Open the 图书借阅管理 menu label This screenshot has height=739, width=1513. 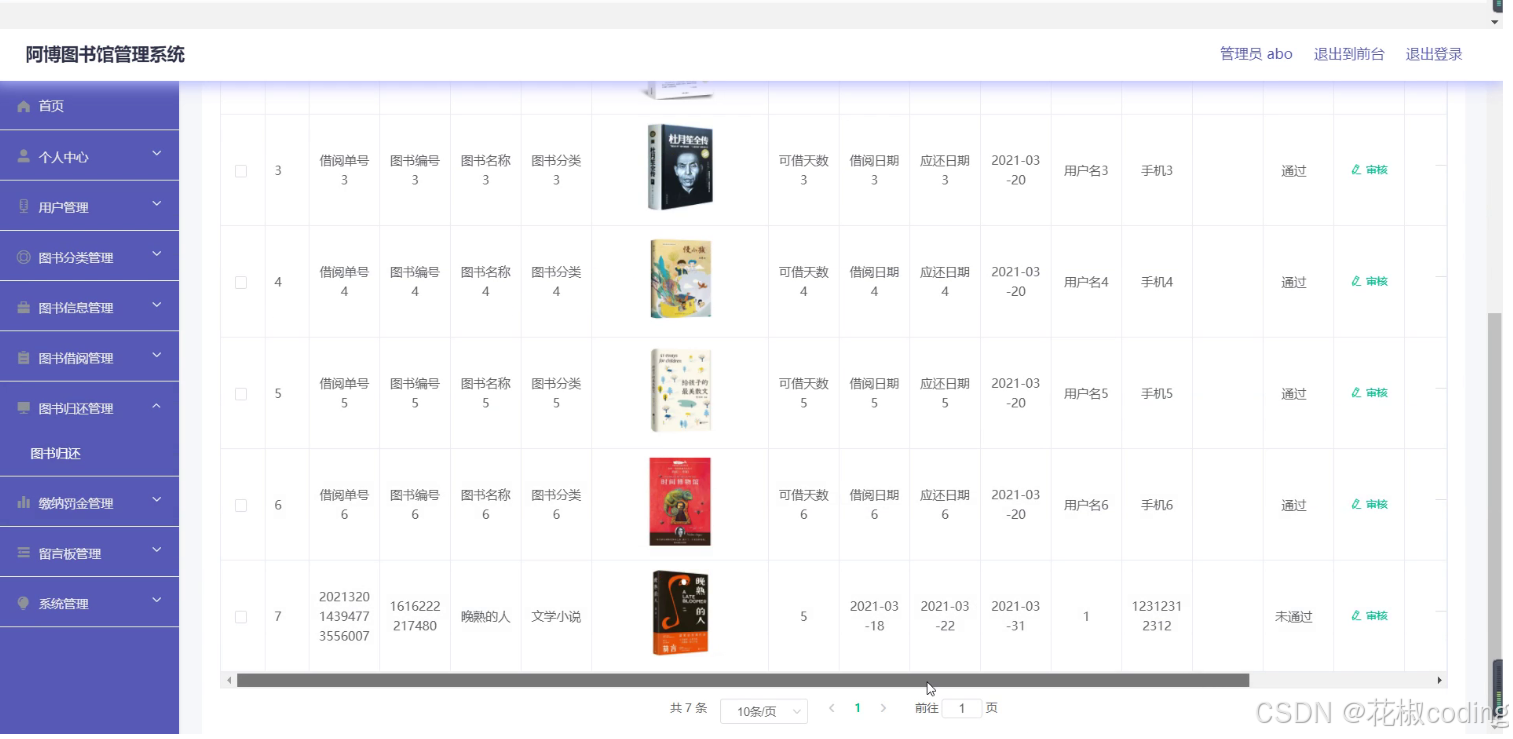coord(76,358)
